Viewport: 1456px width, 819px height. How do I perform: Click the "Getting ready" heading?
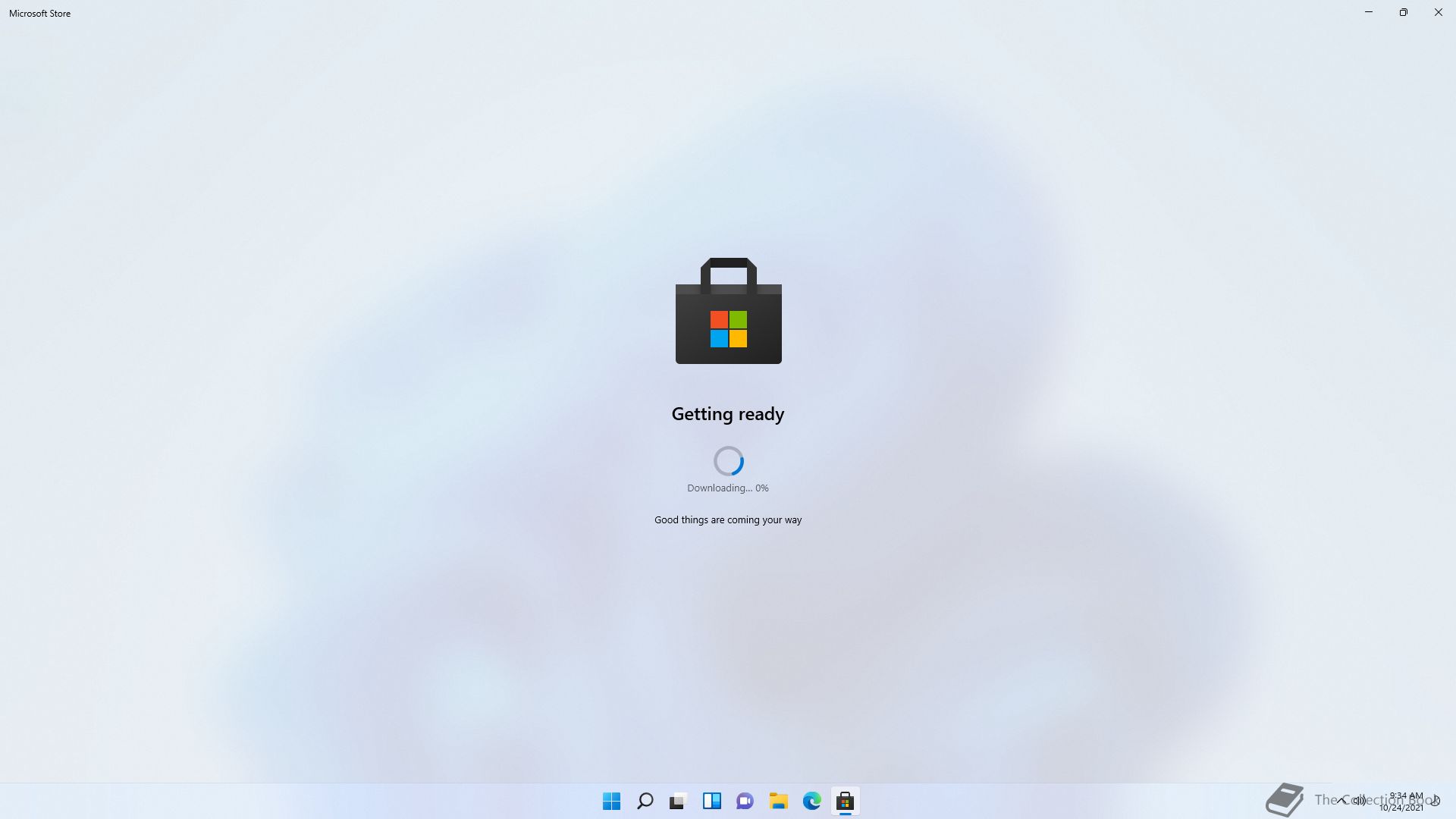(x=728, y=414)
